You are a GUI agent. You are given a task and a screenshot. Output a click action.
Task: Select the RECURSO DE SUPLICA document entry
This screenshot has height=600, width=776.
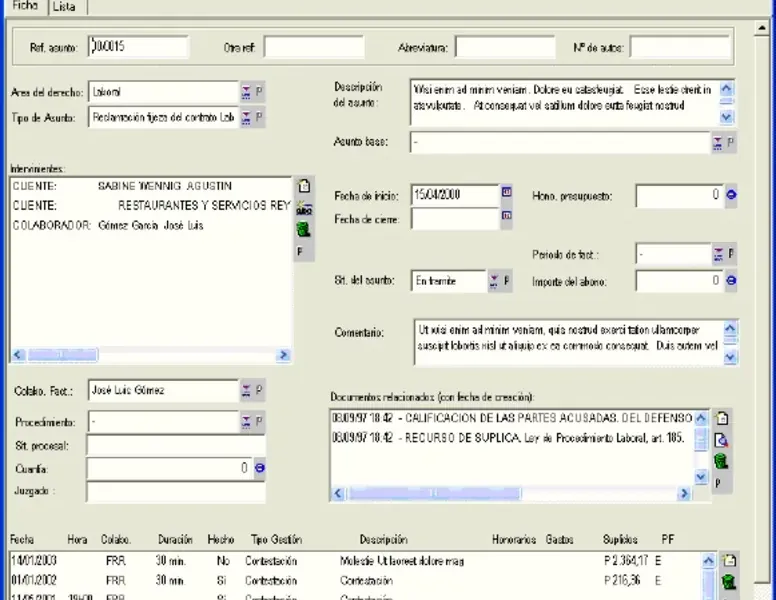pyautogui.click(x=510, y=439)
